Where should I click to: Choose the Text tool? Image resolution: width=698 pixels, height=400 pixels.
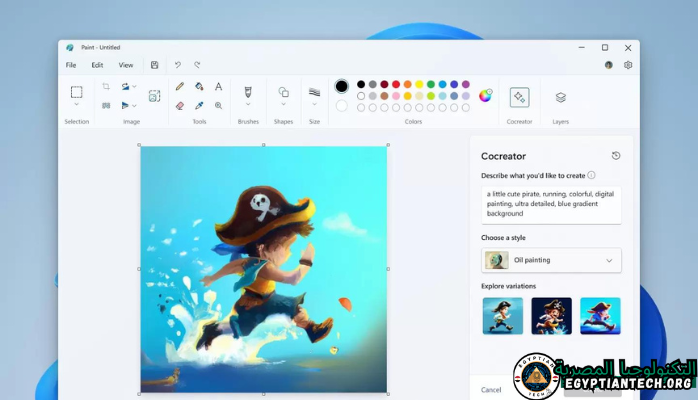pyautogui.click(x=218, y=87)
